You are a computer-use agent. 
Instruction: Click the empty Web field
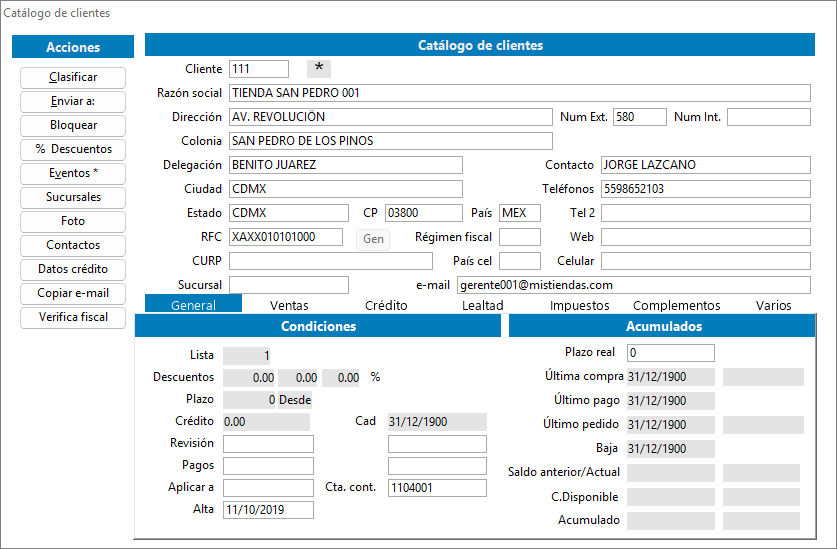[706, 237]
